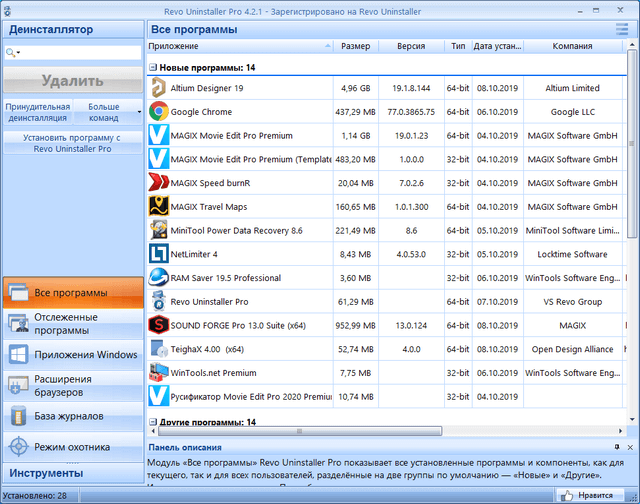Click the MAGIX Speed burnR icon

(158, 183)
